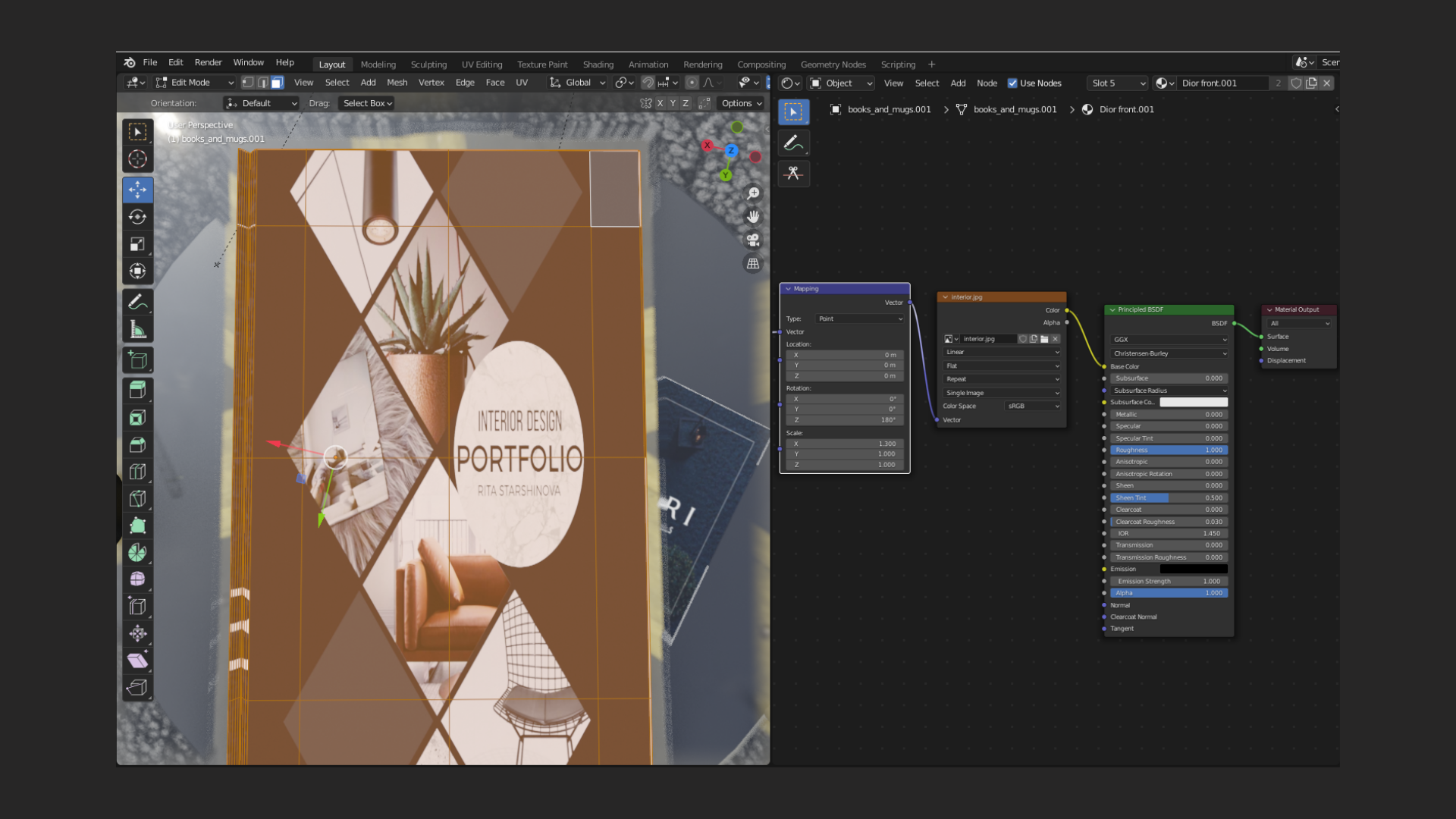Open the Options dropdown in viewport

click(741, 103)
